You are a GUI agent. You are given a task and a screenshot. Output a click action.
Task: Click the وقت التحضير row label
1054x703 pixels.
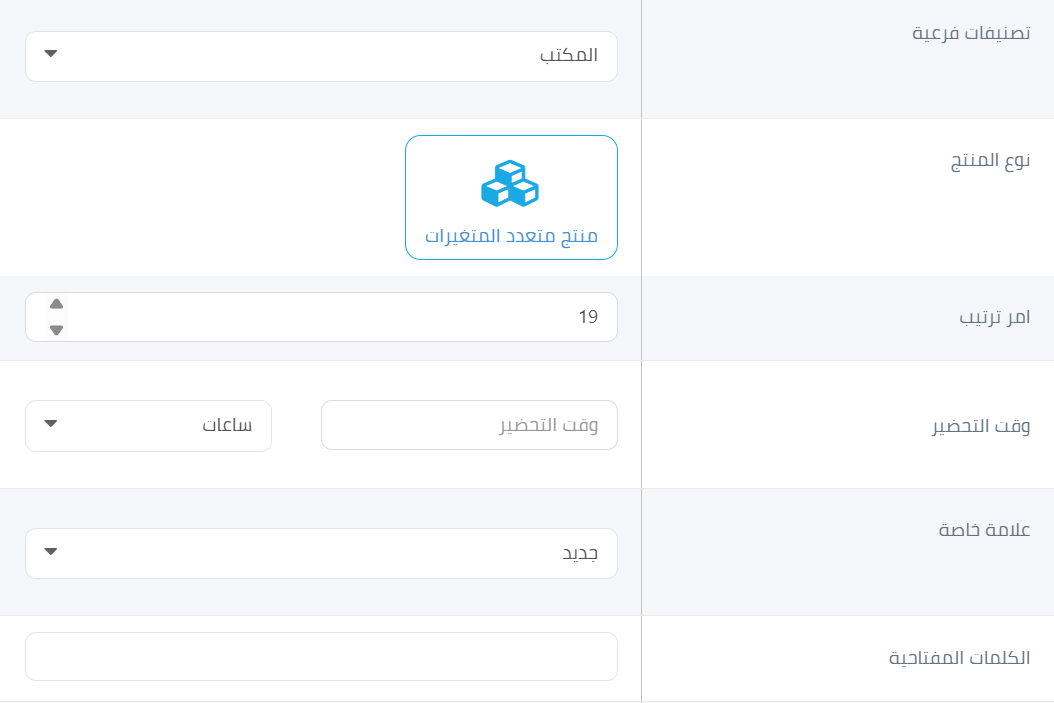tap(981, 426)
